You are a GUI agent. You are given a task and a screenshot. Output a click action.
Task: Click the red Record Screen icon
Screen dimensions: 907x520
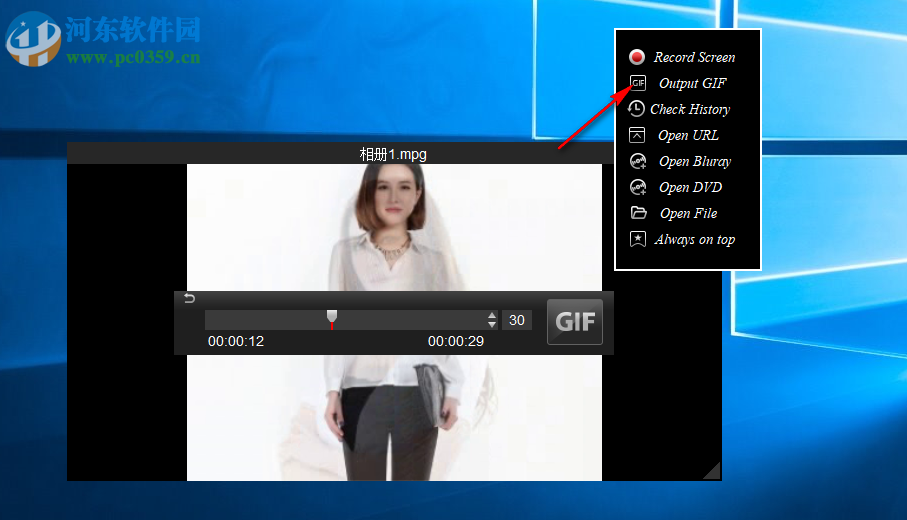(x=637, y=57)
